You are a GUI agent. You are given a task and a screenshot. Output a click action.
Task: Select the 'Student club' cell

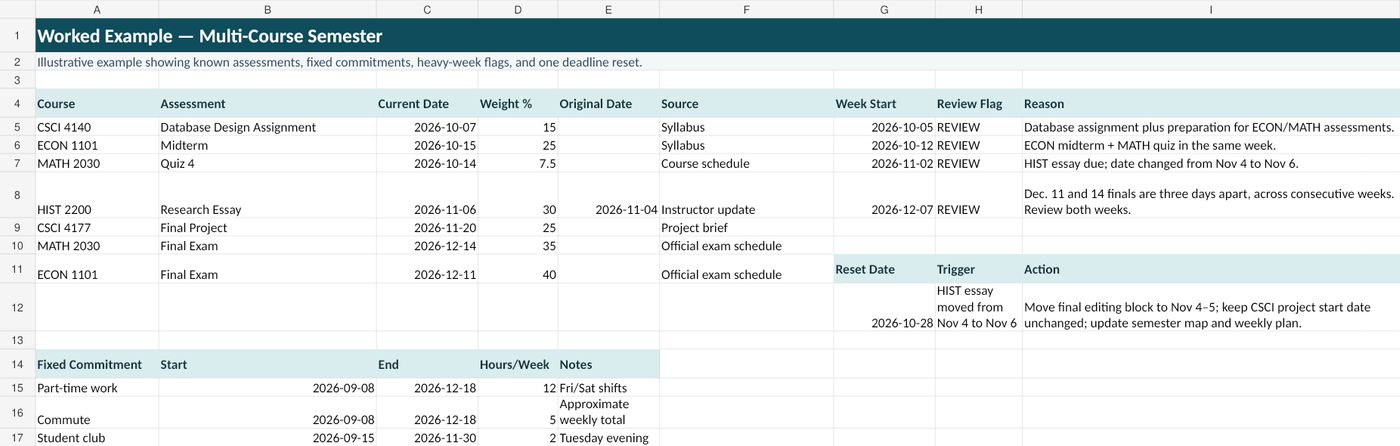tap(96, 438)
